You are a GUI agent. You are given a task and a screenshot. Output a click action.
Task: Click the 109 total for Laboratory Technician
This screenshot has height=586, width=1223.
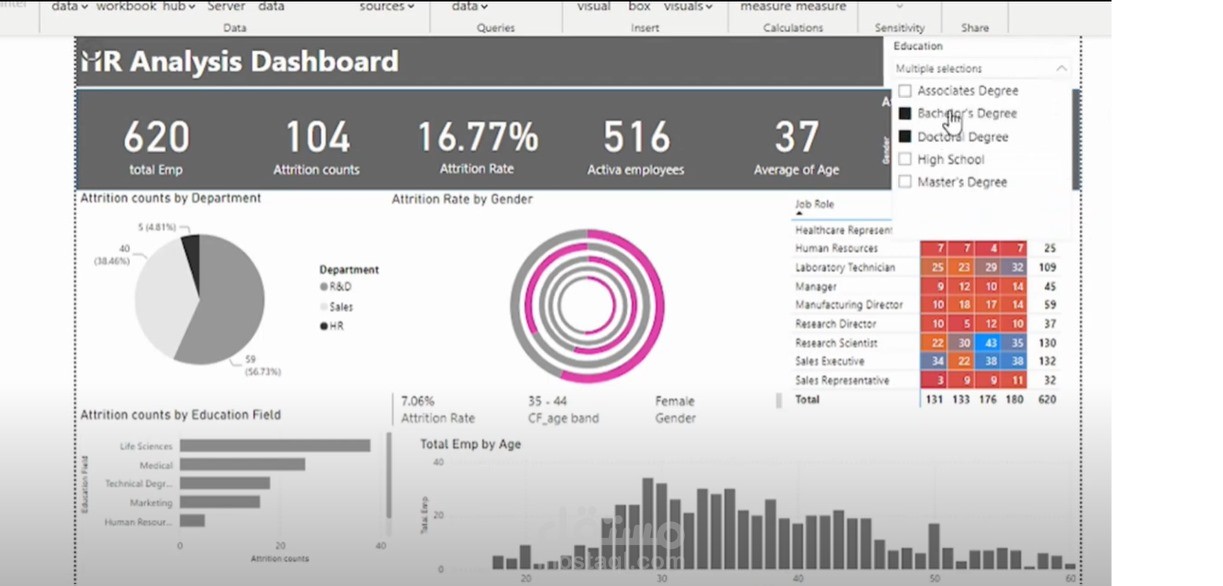(1047, 267)
